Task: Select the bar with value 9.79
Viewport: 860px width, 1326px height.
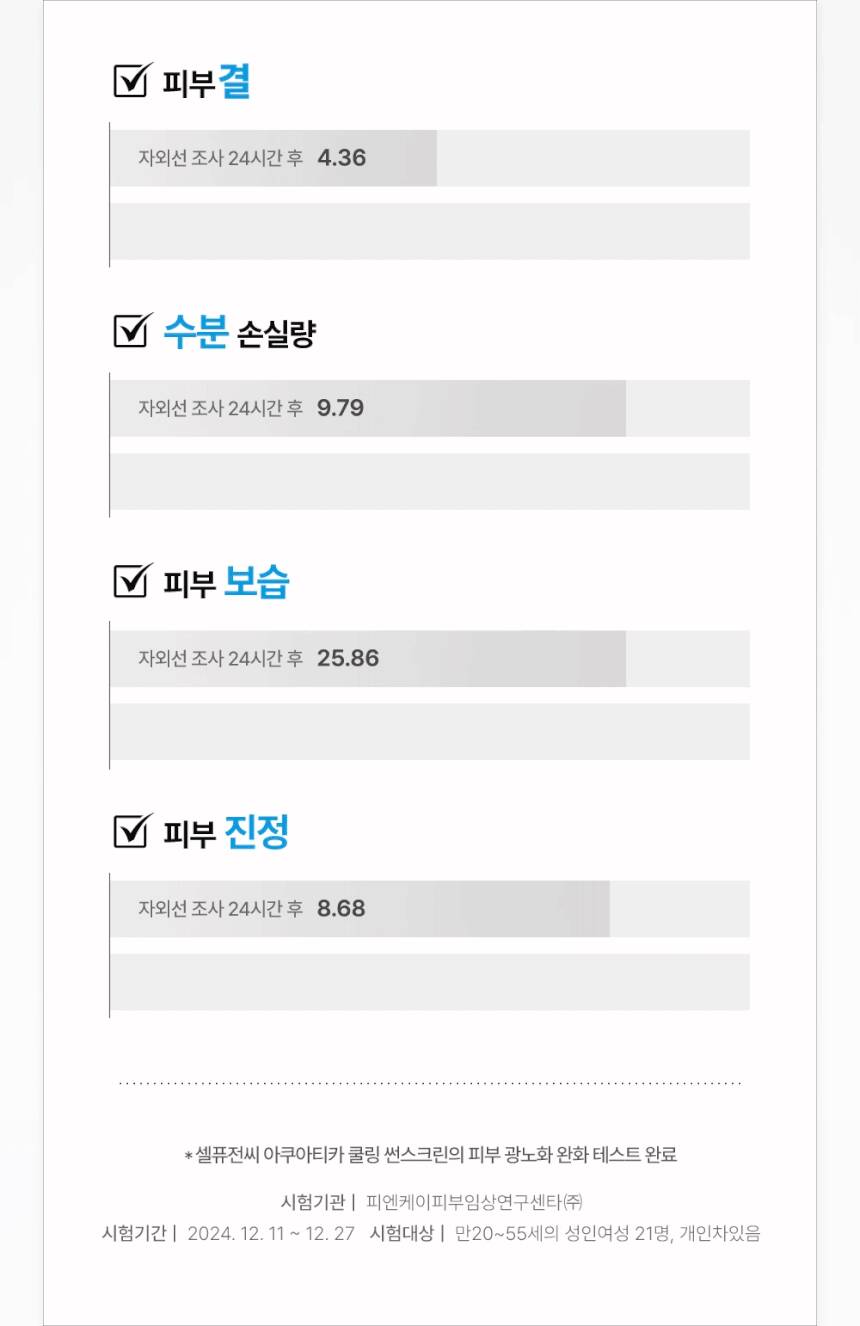Action: point(367,408)
